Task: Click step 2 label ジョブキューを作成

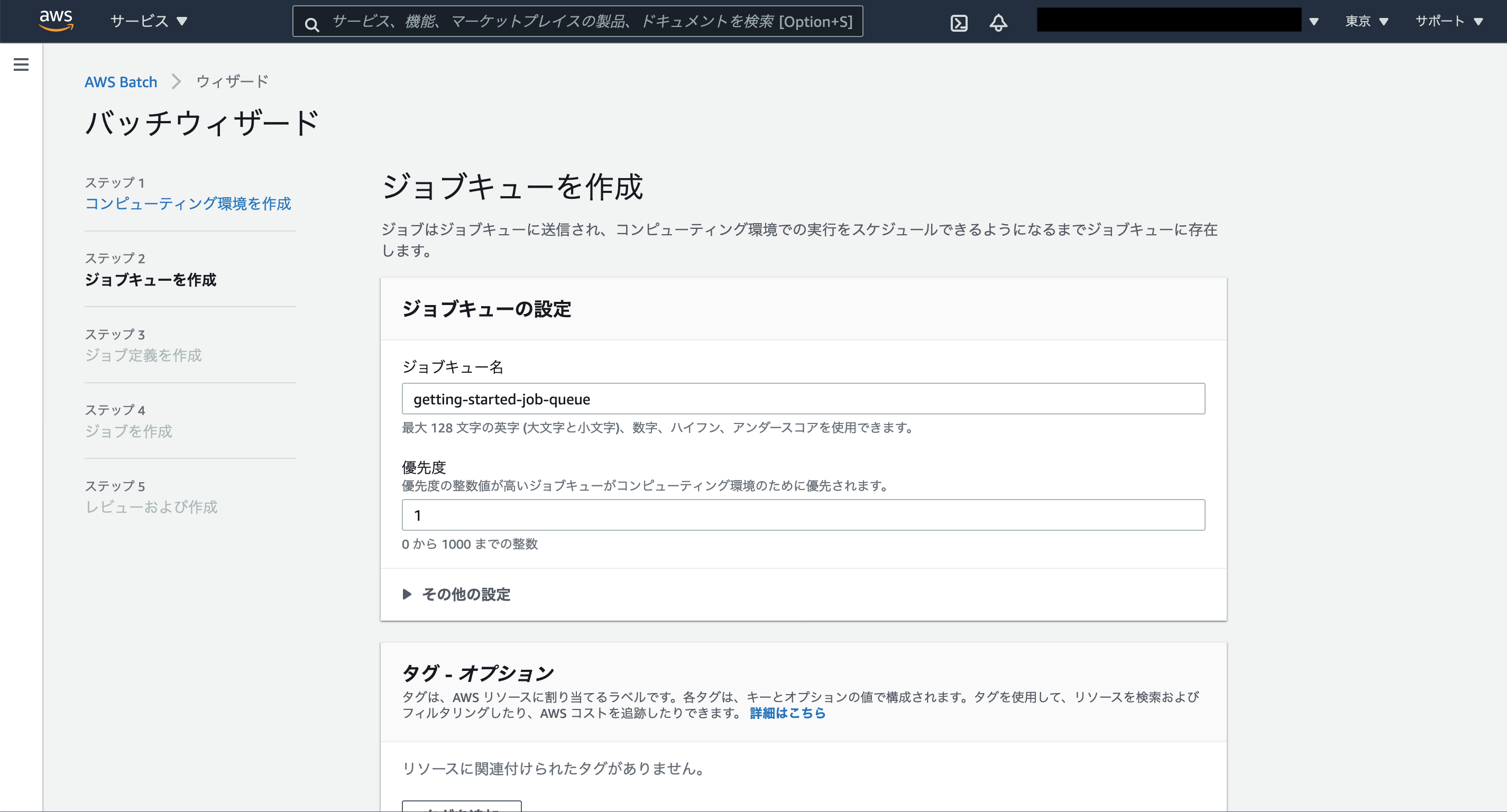Action: point(150,280)
